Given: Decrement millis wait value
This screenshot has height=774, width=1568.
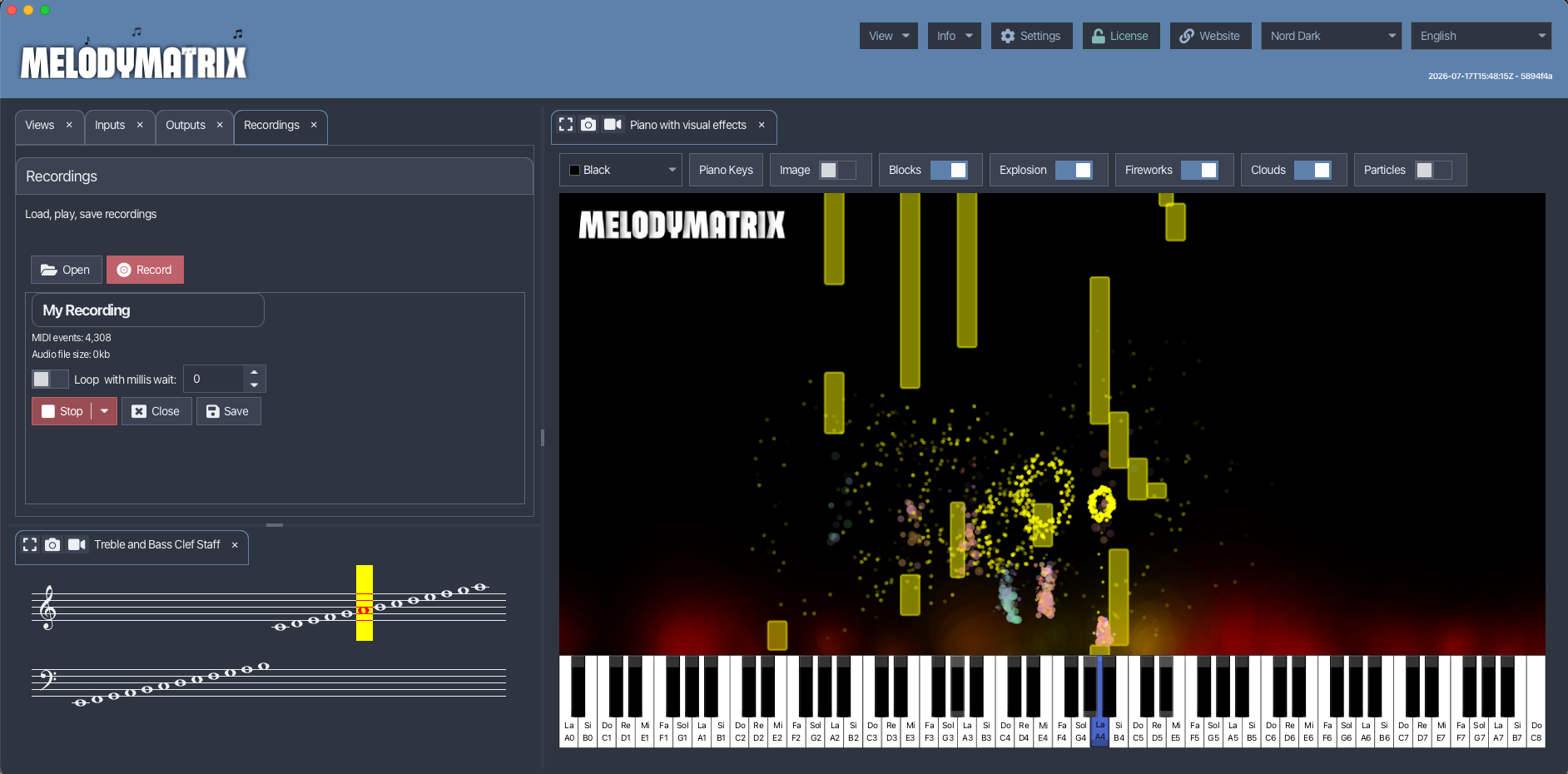Looking at the screenshot, I should click(x=255, y=385).
